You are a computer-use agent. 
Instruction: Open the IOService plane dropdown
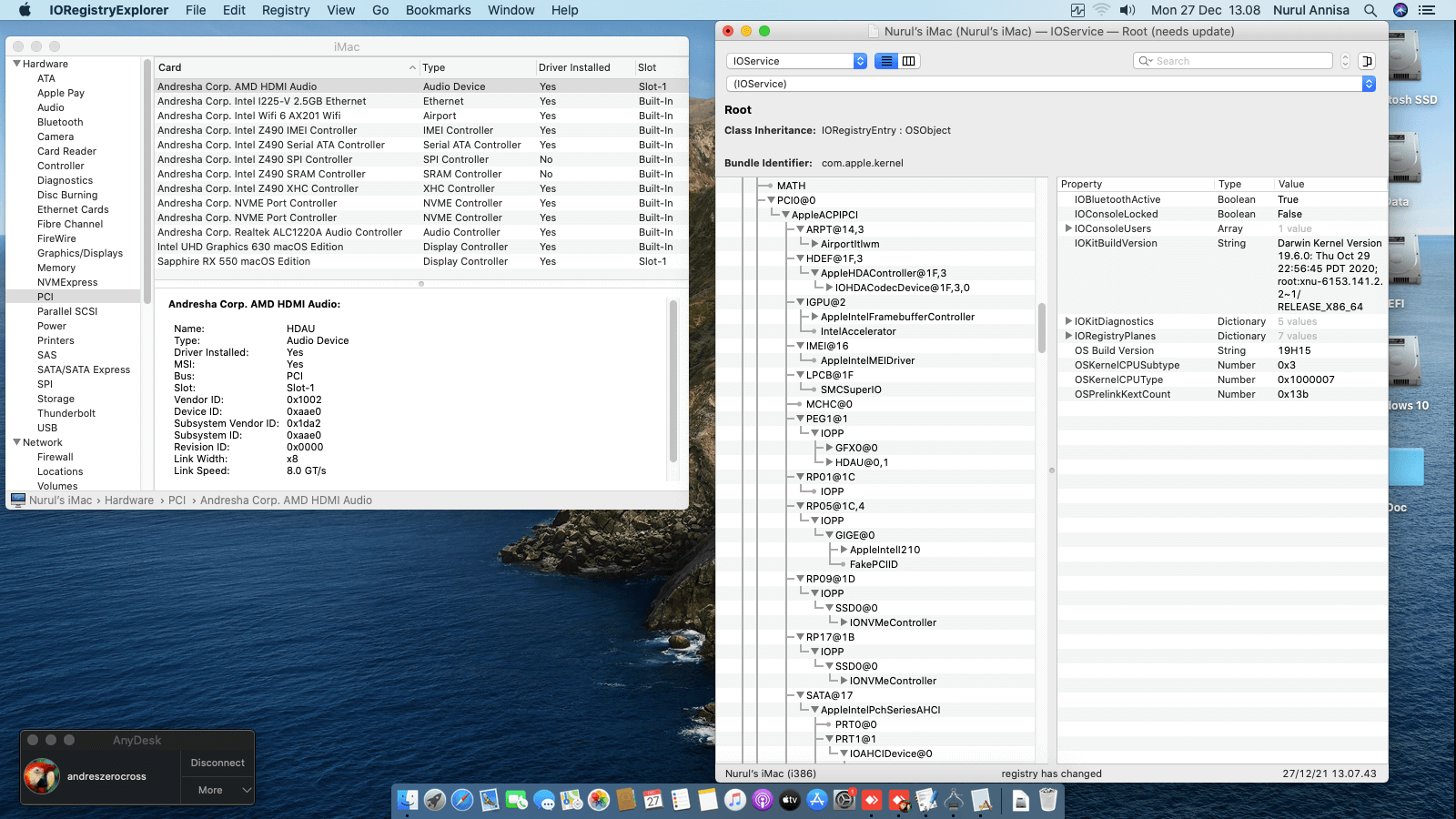796,61
